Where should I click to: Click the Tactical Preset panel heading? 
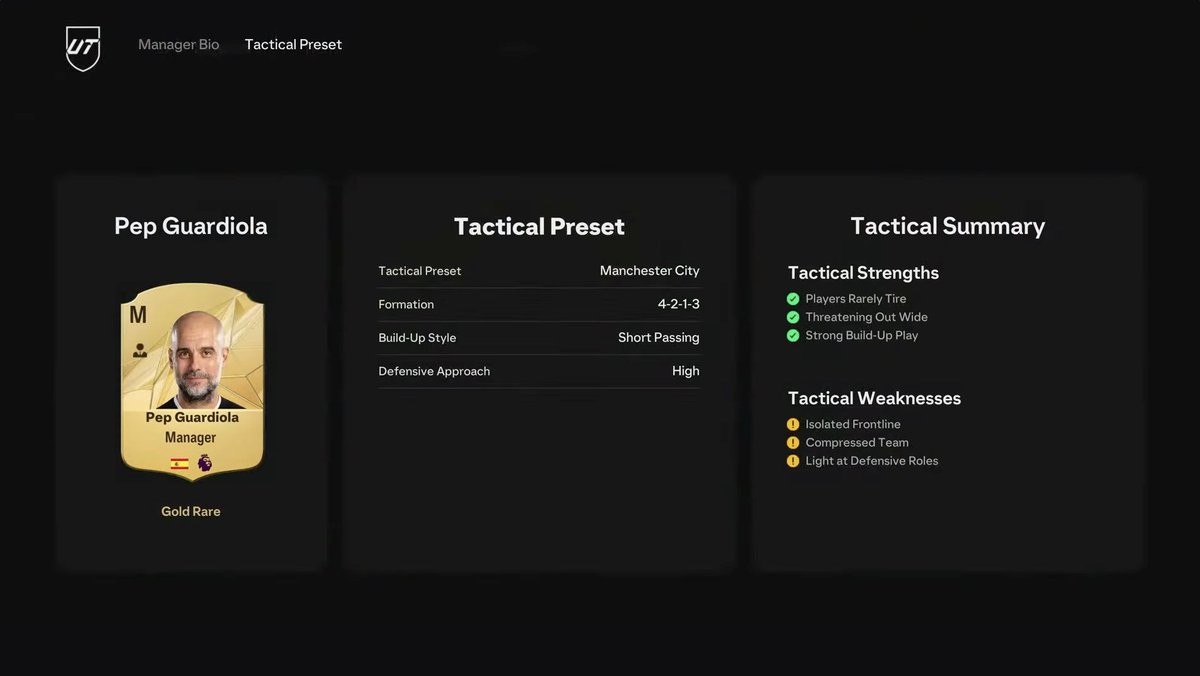point(539,227)
